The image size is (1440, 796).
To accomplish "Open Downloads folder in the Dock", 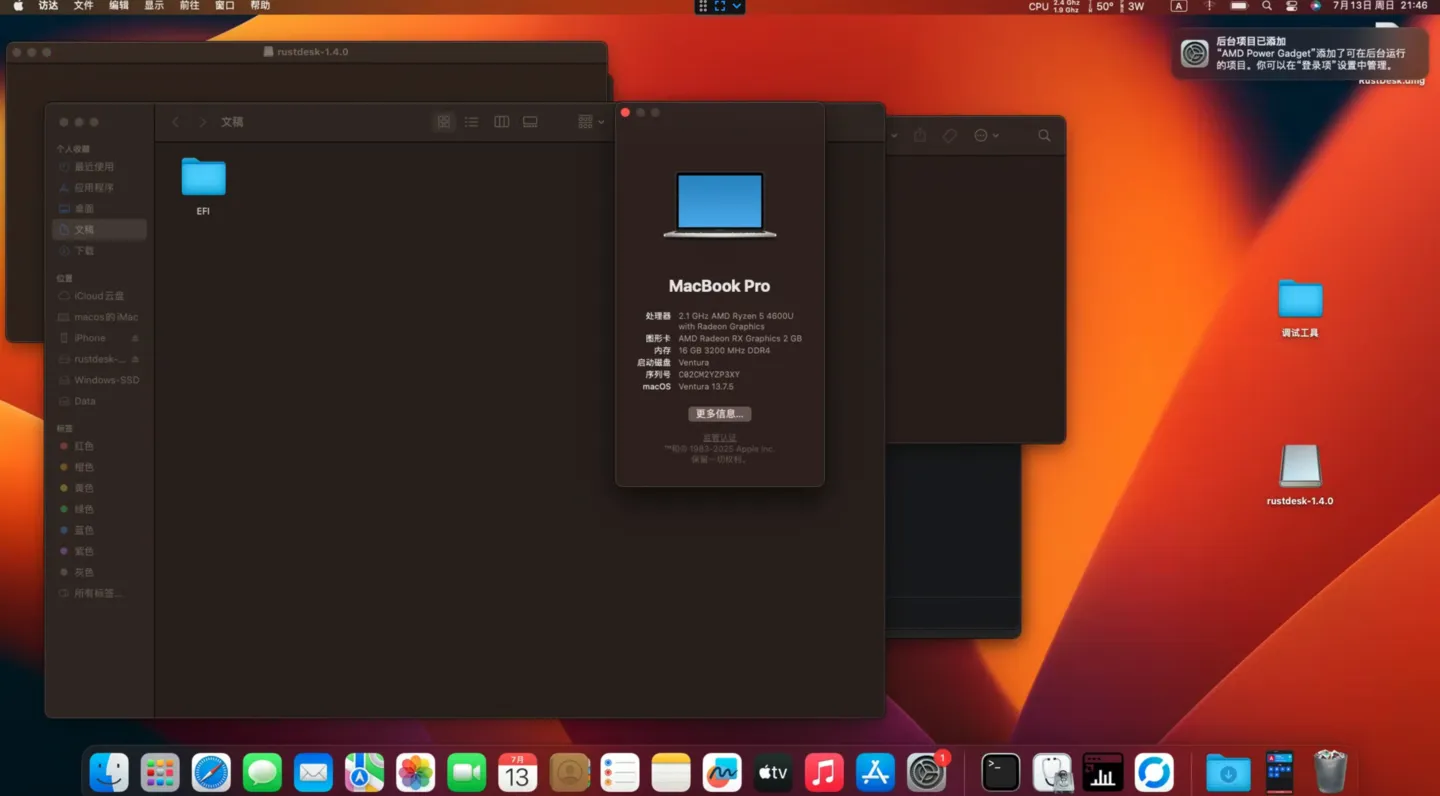I will [1228, 772].
